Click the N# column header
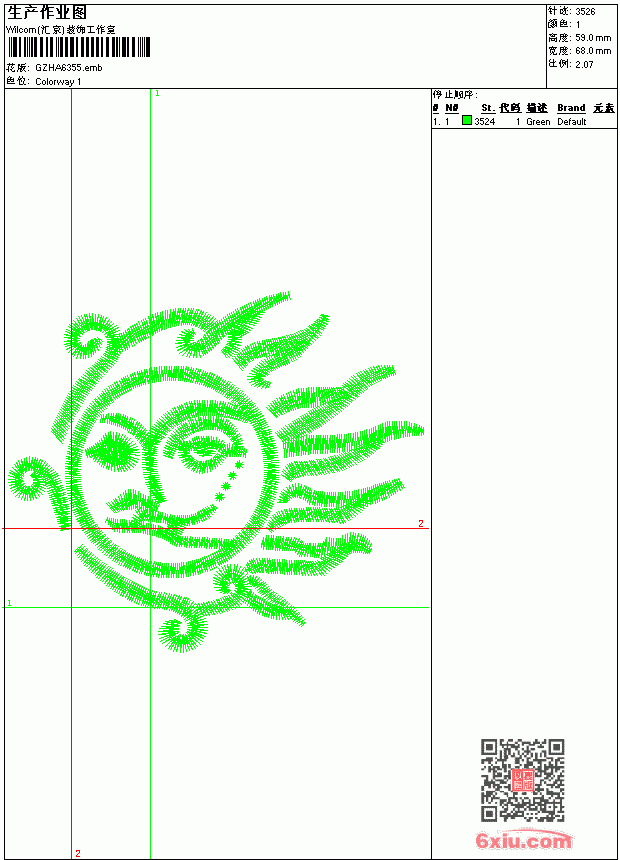This screenshot has width=620, height=860. [x=452, y=108]
